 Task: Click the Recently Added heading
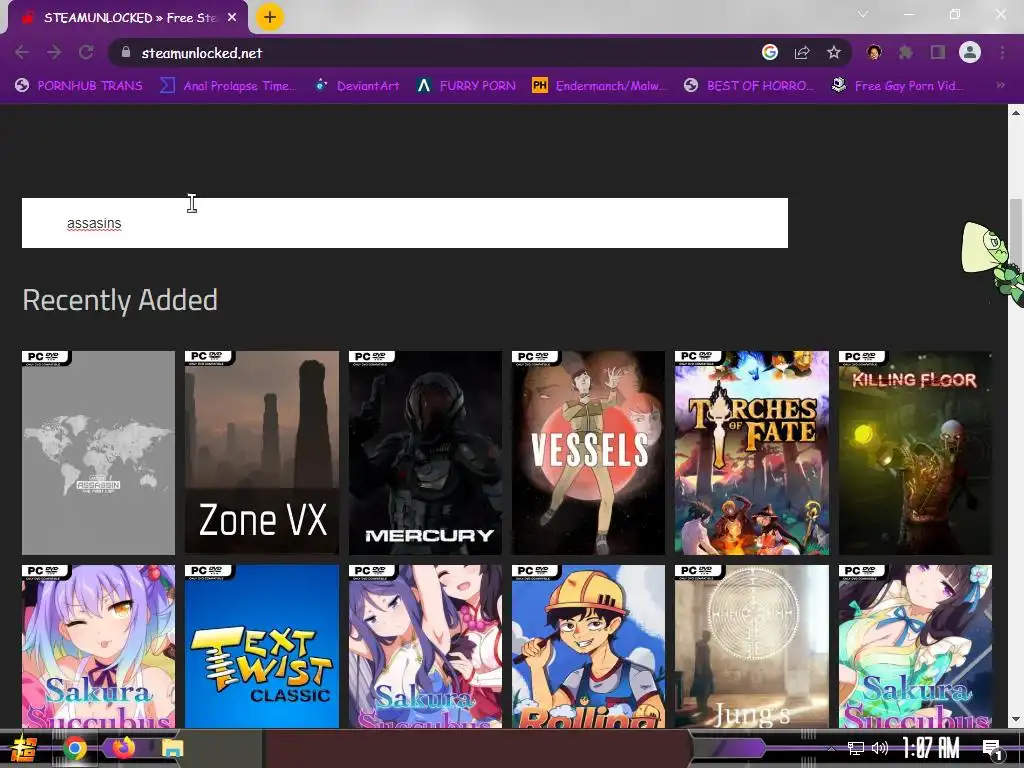pyautogui.click(x=120, y=300)
